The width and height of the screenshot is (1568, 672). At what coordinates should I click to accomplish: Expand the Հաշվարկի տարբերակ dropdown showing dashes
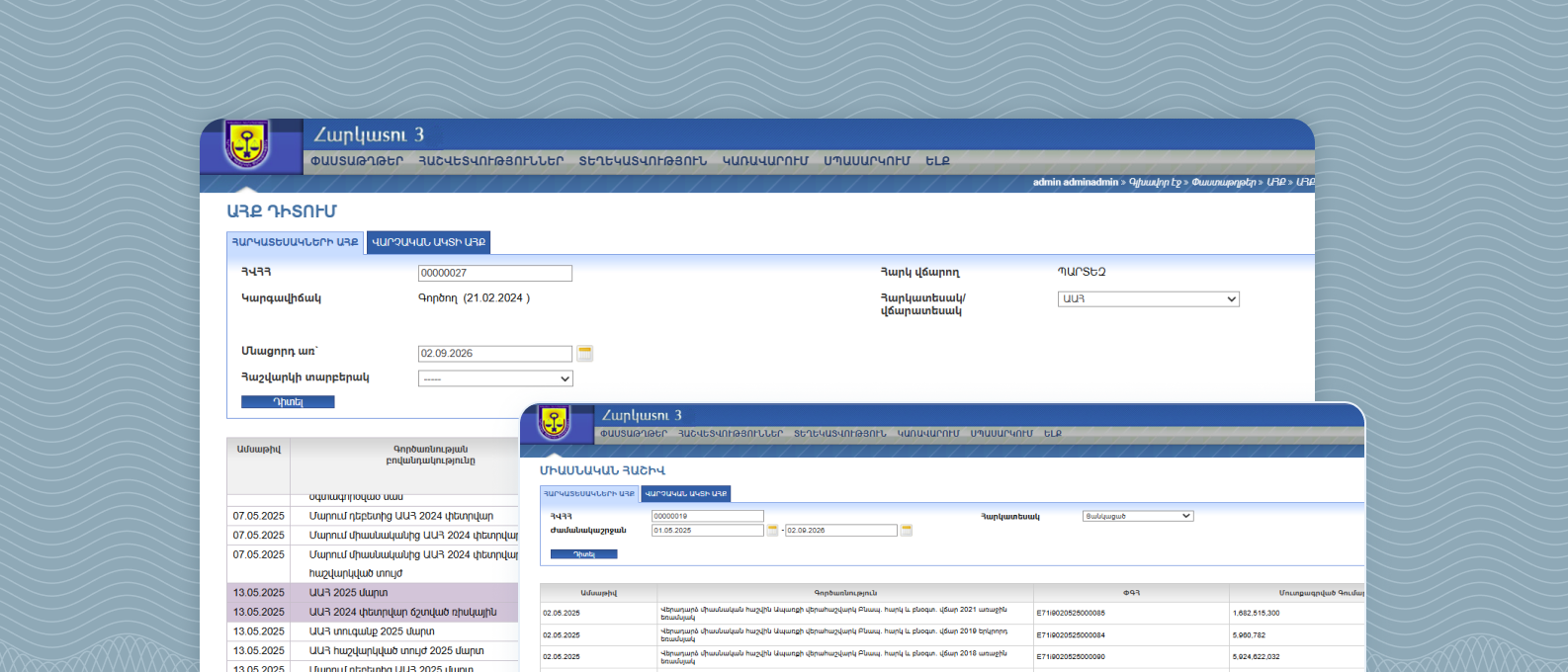pyautogui.click(x=495, y=378)
